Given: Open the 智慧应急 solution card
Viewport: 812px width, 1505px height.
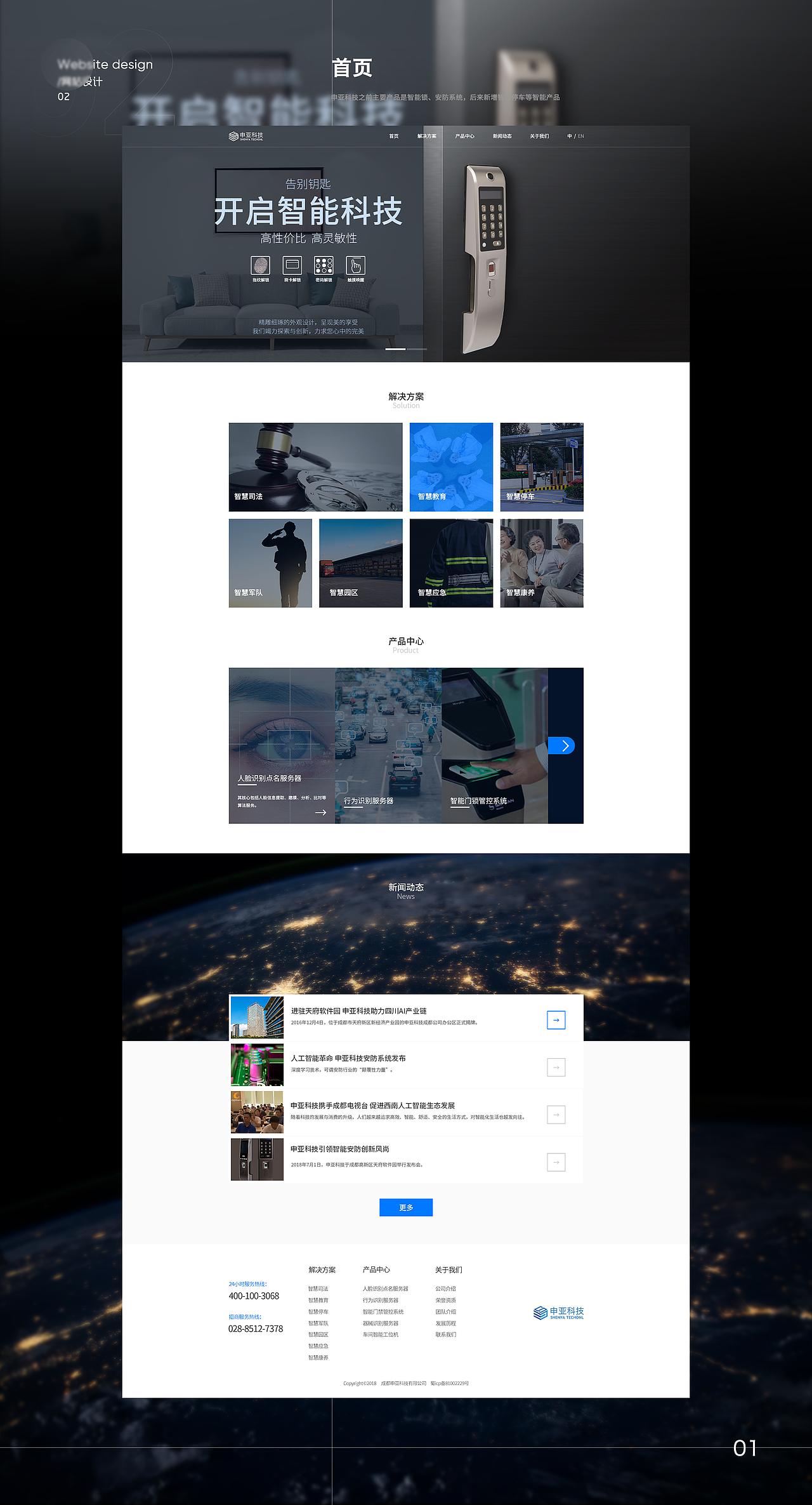Looking at the screenshot, I should (x=451, y=563).
